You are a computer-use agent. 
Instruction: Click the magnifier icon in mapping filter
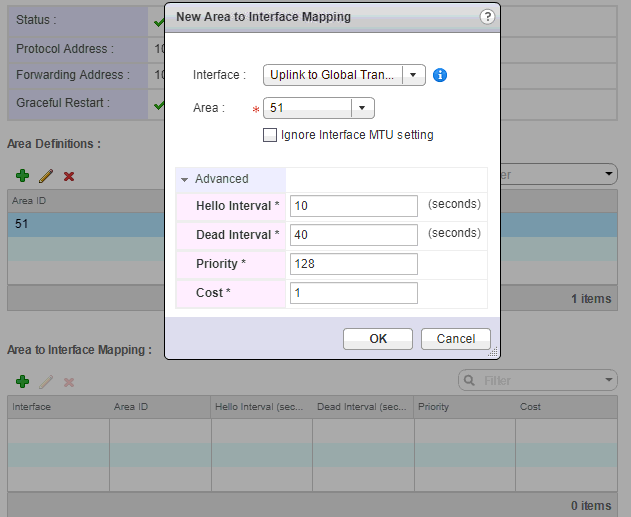pos(470,381)
